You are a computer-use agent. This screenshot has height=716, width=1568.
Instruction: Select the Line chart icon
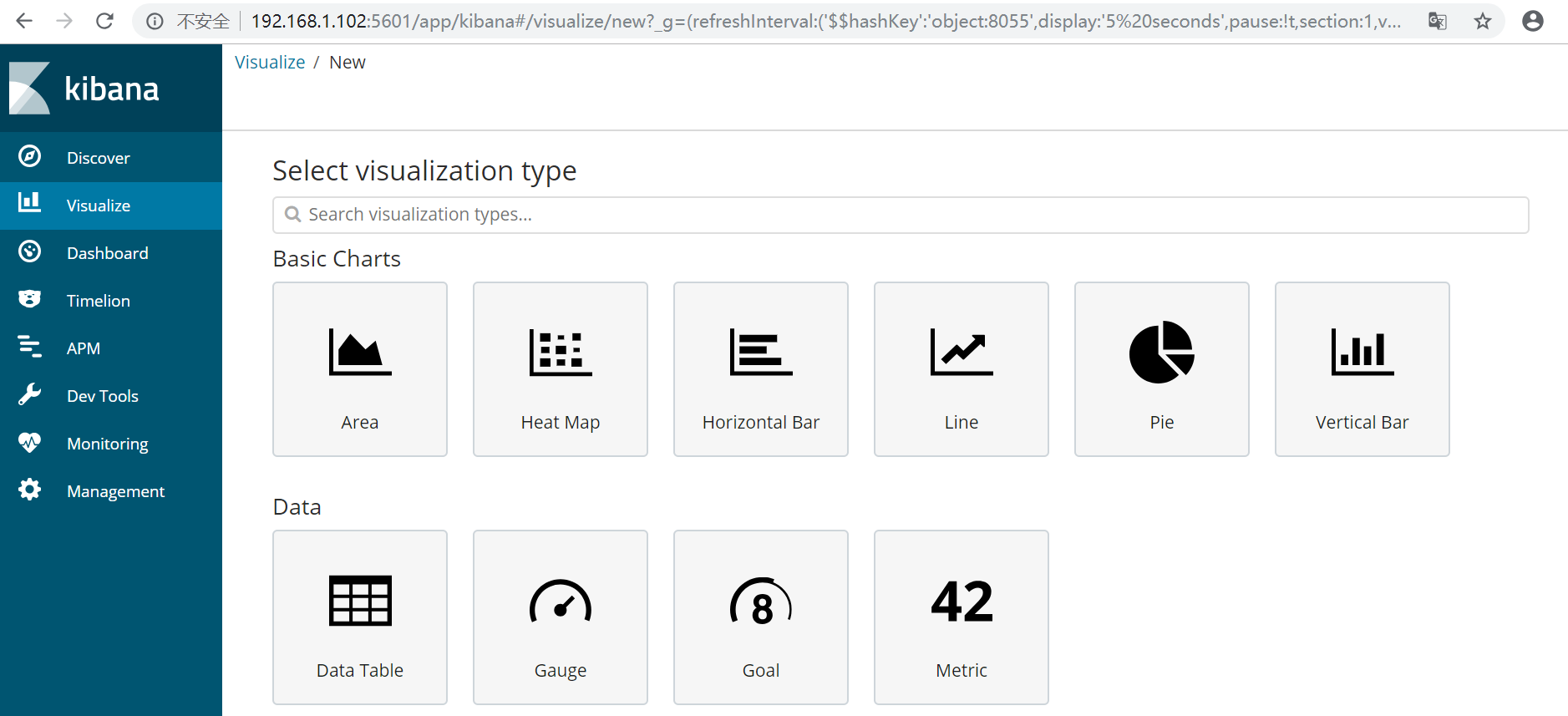(962, 352)
